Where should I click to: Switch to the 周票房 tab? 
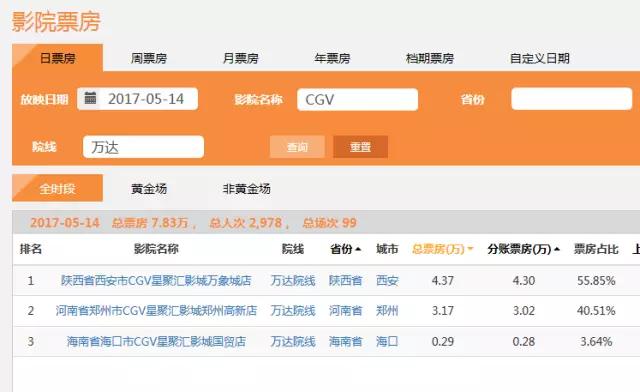point(149,58)
